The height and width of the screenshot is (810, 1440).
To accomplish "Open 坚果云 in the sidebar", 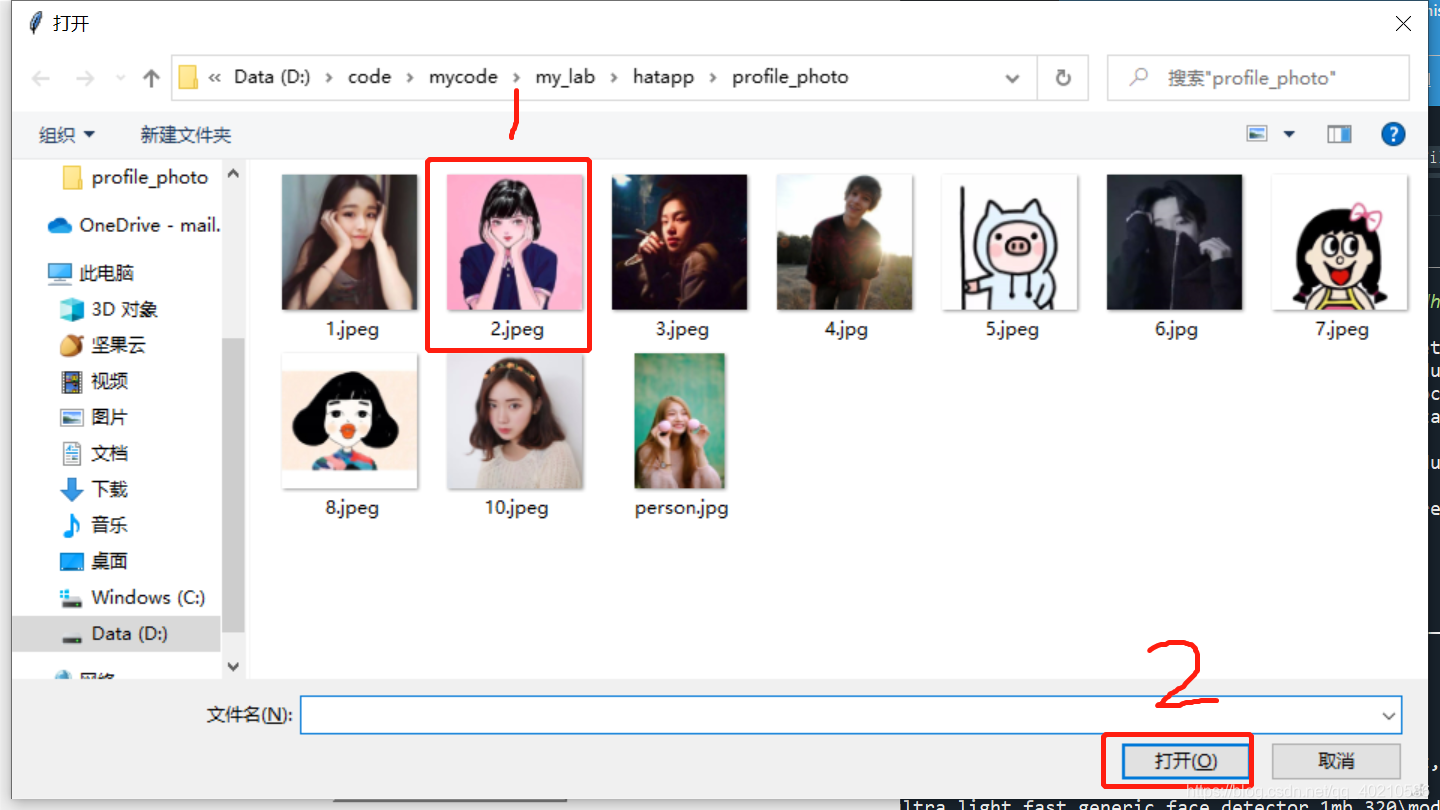I will [x=103, y=345].
